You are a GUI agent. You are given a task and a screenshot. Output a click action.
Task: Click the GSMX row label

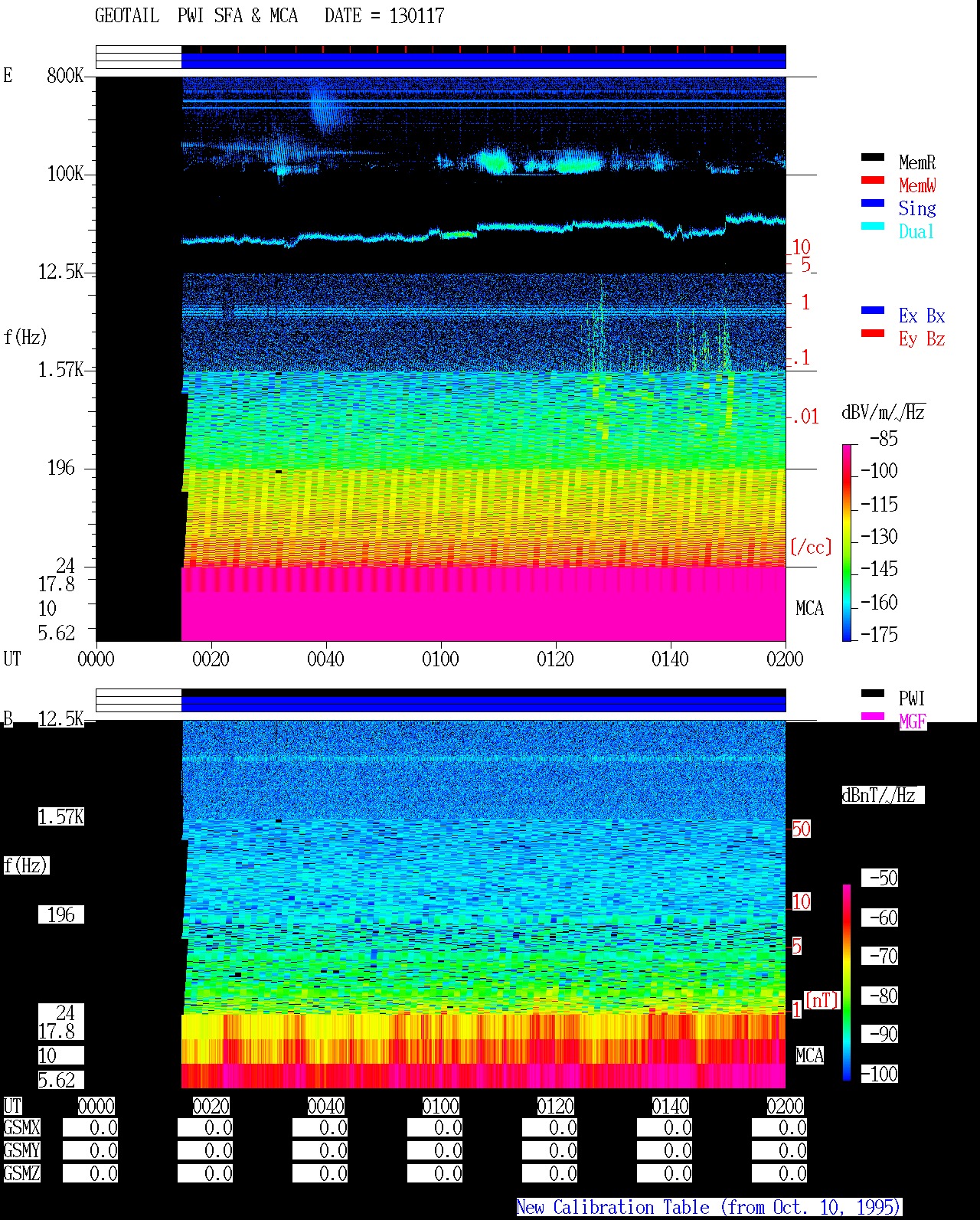pos(21,1127)
